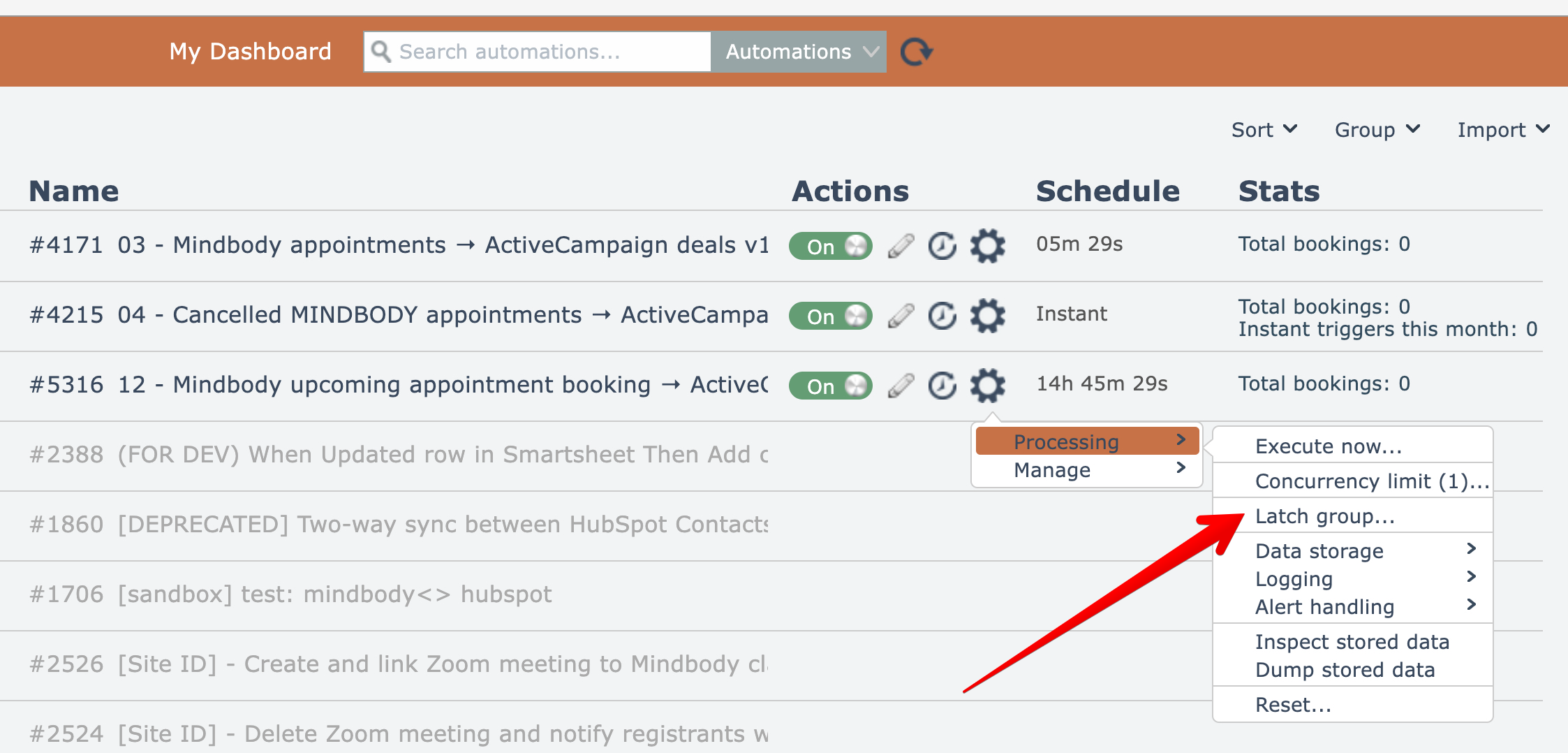The width and height of the screenshot is (1568, 753).
Task: Open the Import dropdown
Action: click(1502, 130)
